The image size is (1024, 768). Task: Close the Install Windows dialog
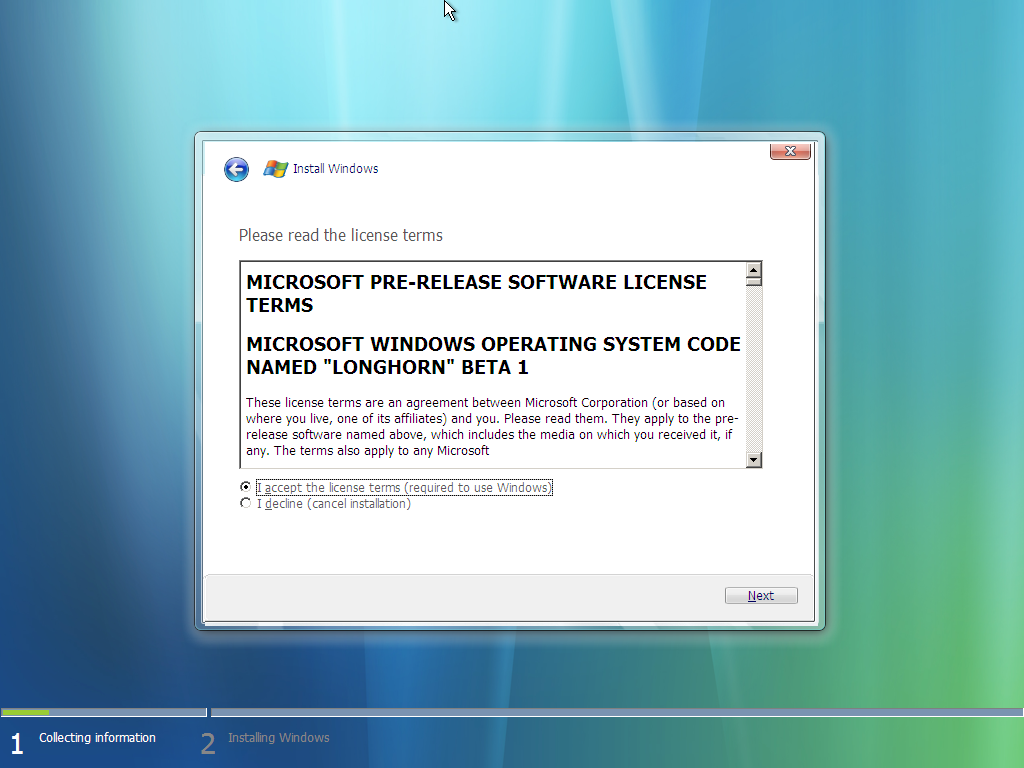[790, 151]
